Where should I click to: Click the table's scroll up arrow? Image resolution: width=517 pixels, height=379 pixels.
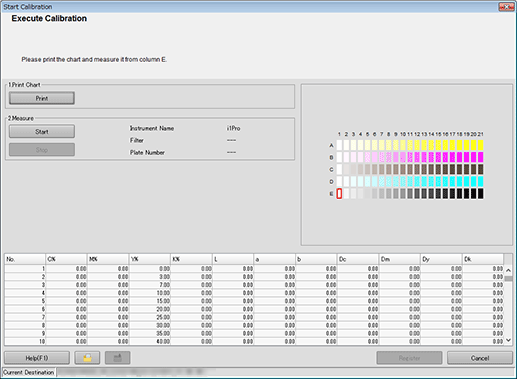tap(508, 270)
